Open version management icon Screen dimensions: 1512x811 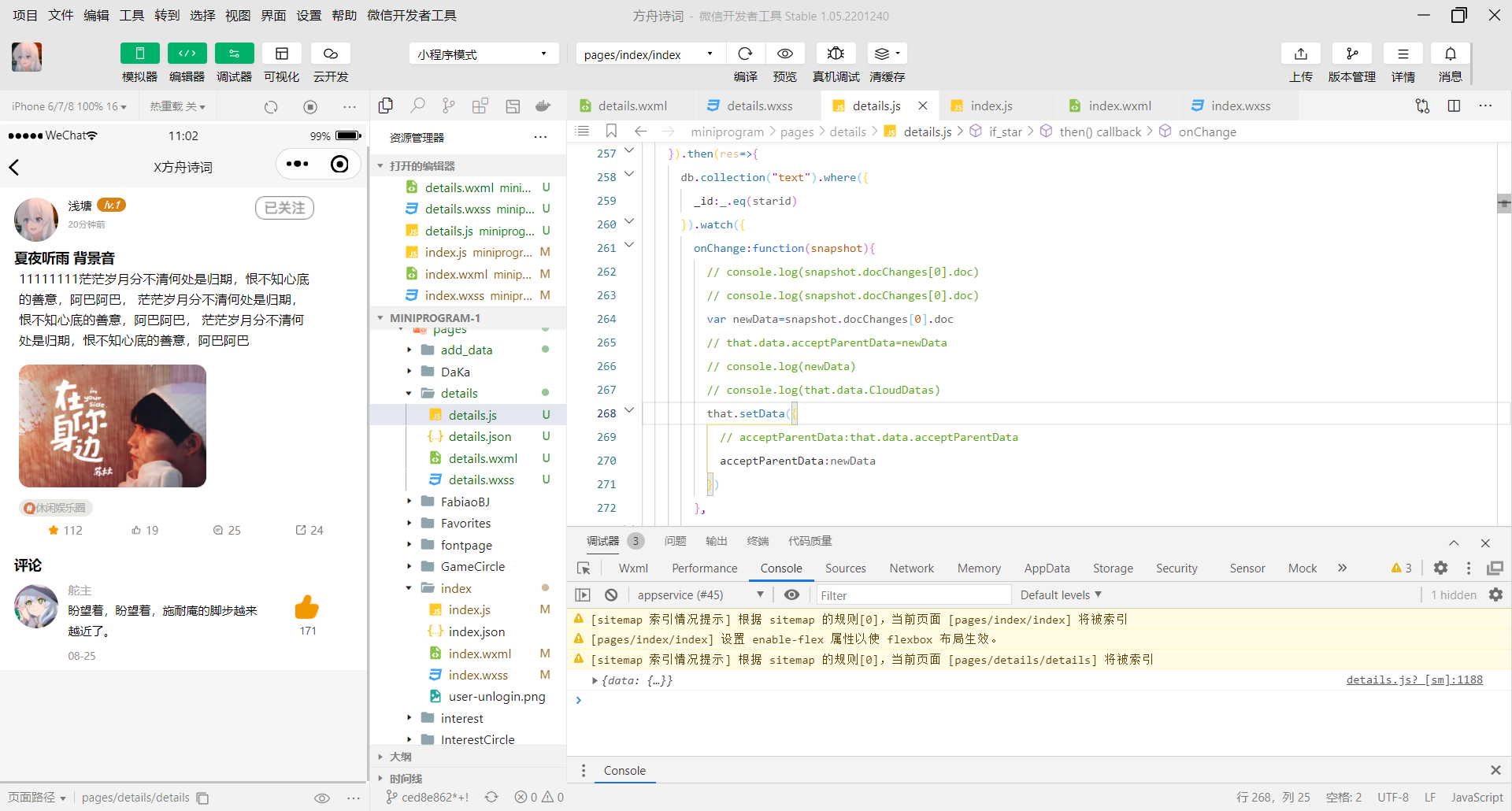click(1352, 54)
